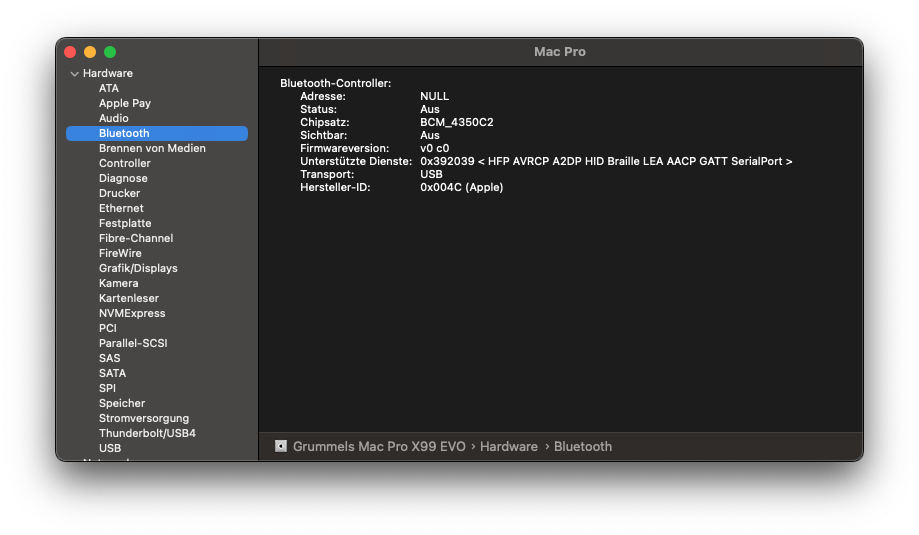Click Grummels Mac Pro X99 EVO breadcrumb
Screen dimensions: 919x535
379,446
